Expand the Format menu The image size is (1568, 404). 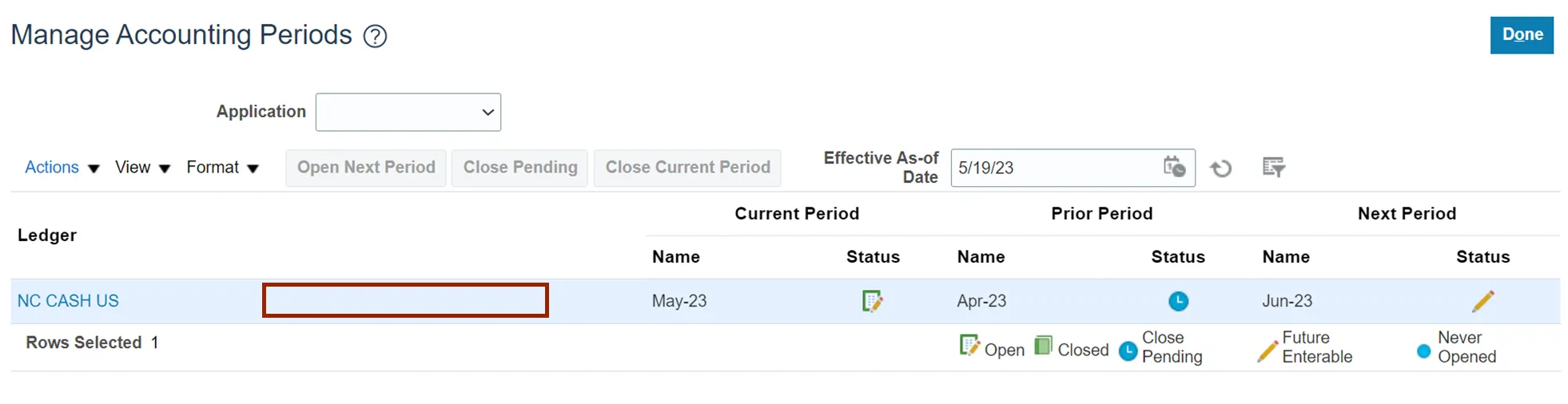222,168
